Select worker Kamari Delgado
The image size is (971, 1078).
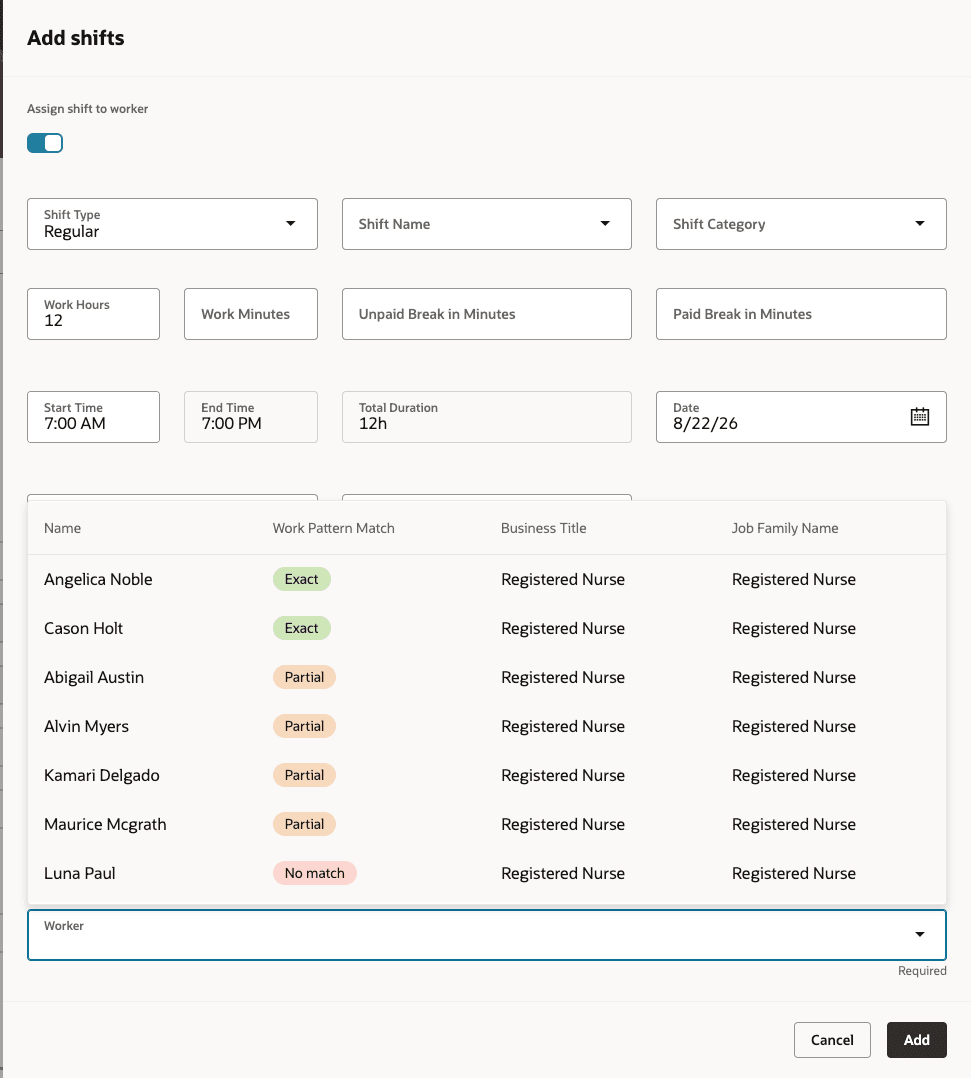(487, 776)
